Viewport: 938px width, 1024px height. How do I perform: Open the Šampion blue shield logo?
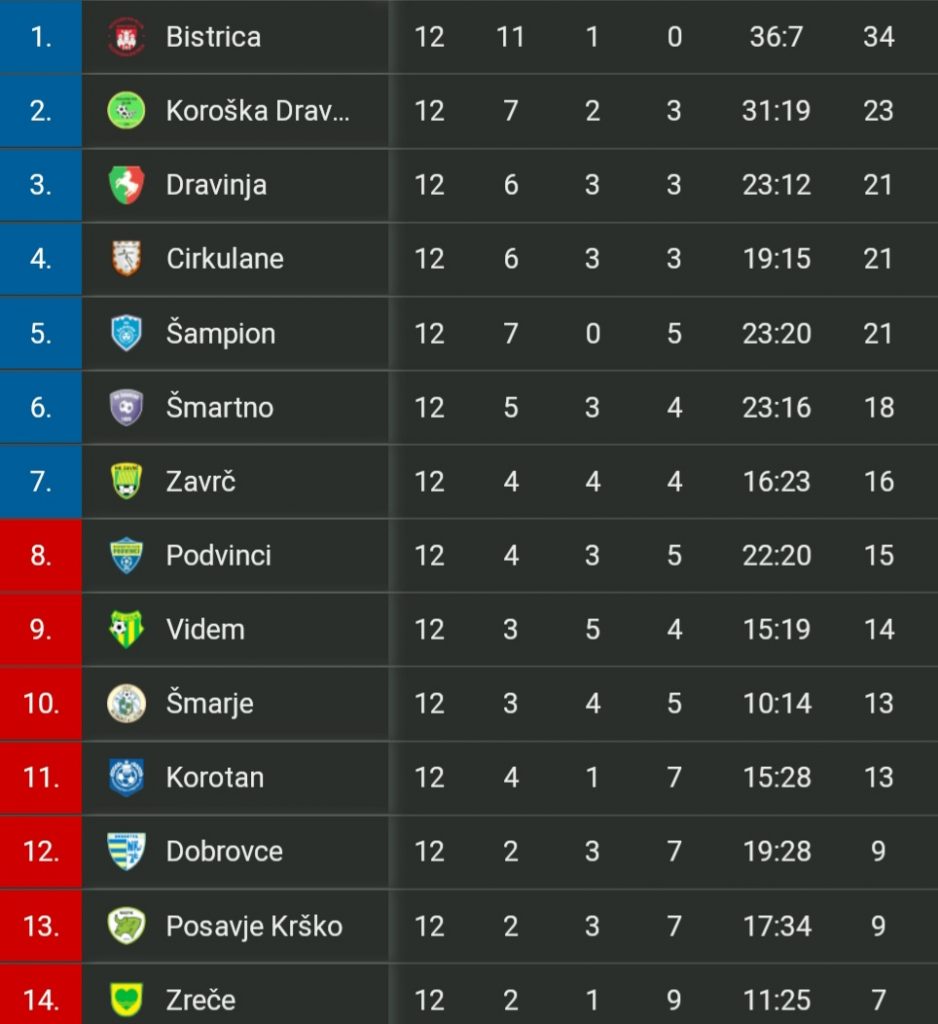click(125, 333)
